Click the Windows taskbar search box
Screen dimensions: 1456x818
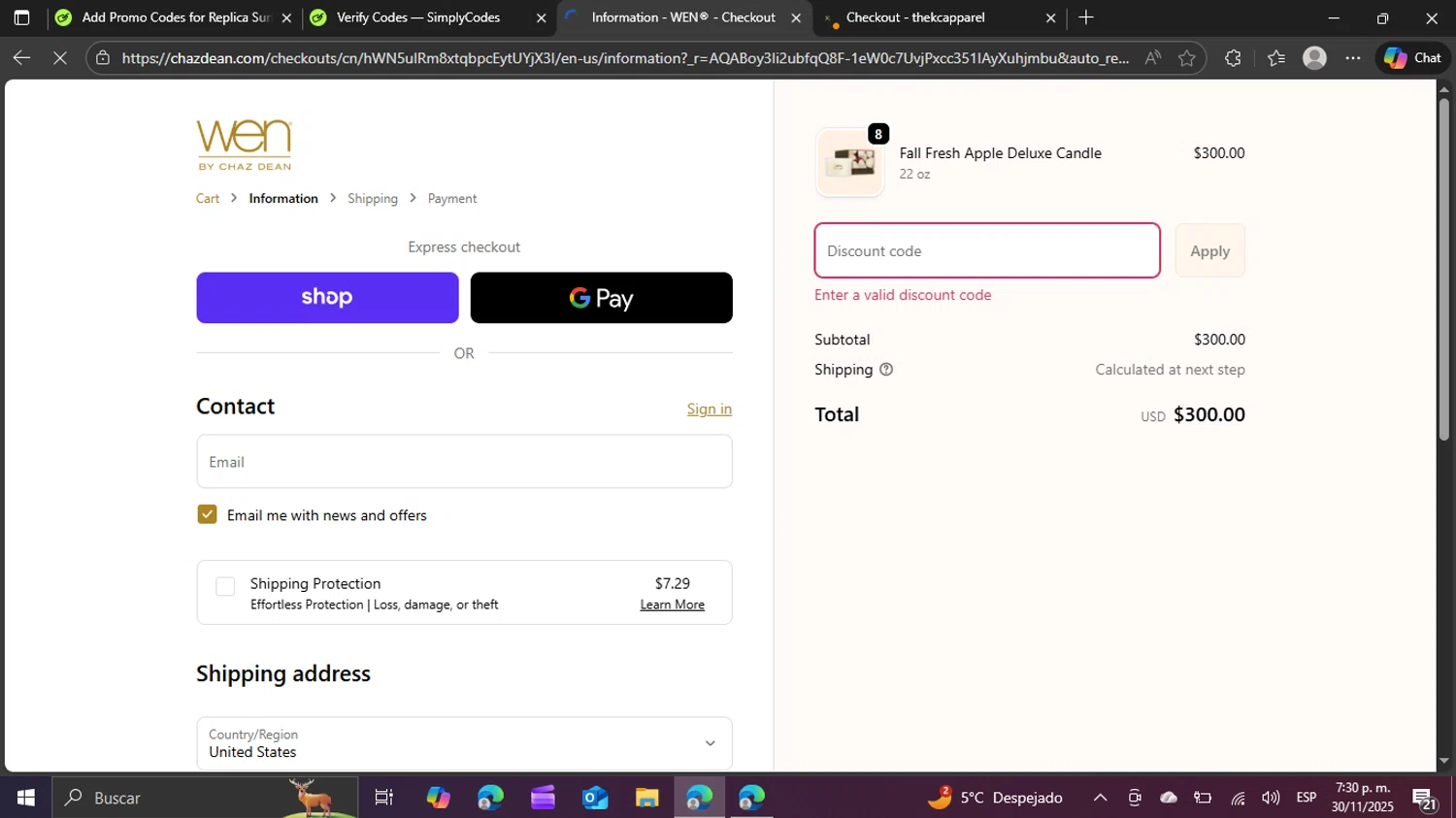click(204, 798)
